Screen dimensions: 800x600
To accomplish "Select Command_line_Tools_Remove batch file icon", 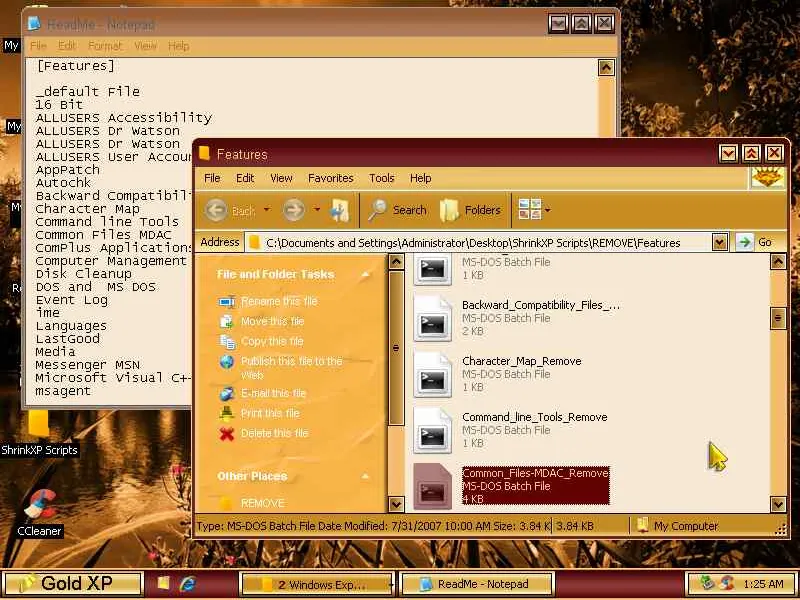I will tap(432, 431).
